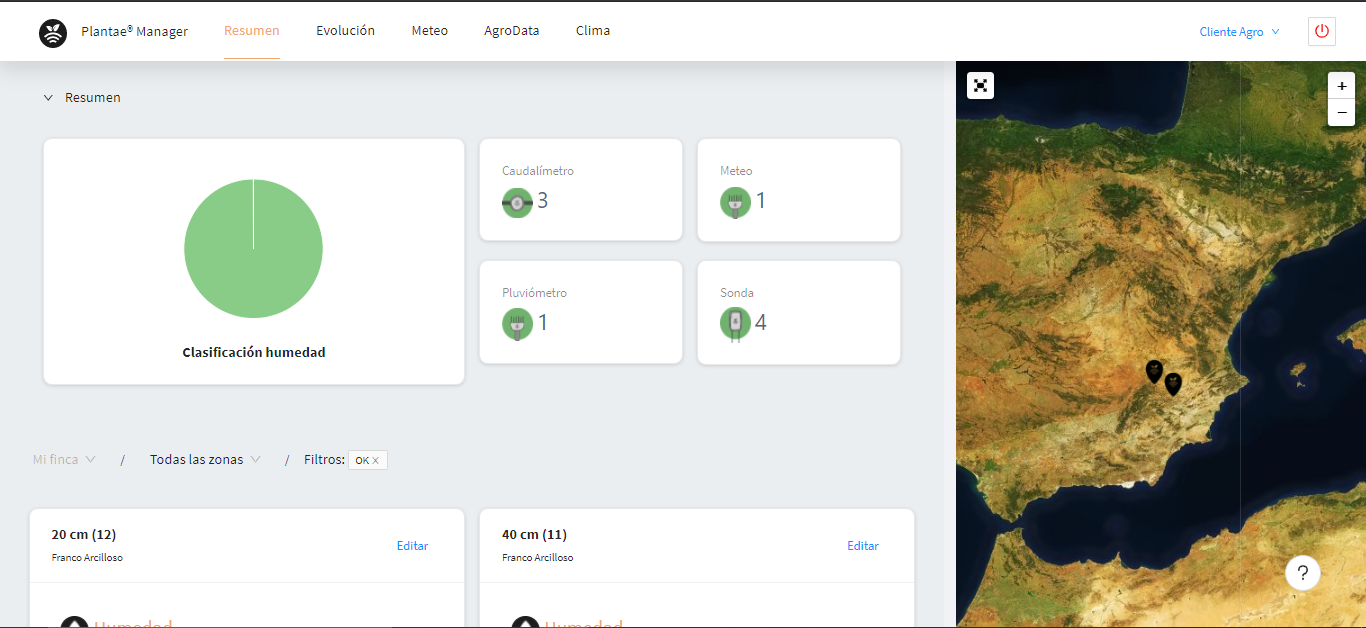Click the green humidity pie chart
Screen dimensions: 1366x628
[x=253, y=249]
